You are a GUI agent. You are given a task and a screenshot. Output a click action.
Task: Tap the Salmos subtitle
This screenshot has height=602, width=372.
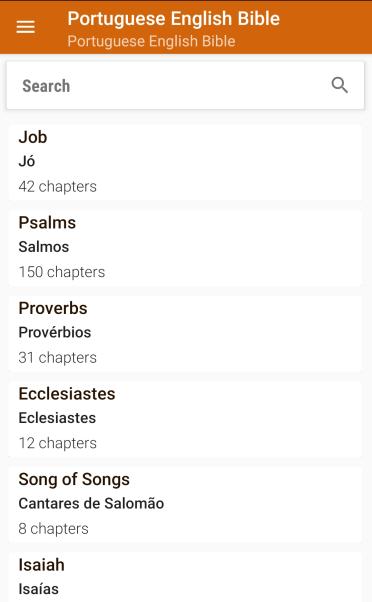click(44, 247)
